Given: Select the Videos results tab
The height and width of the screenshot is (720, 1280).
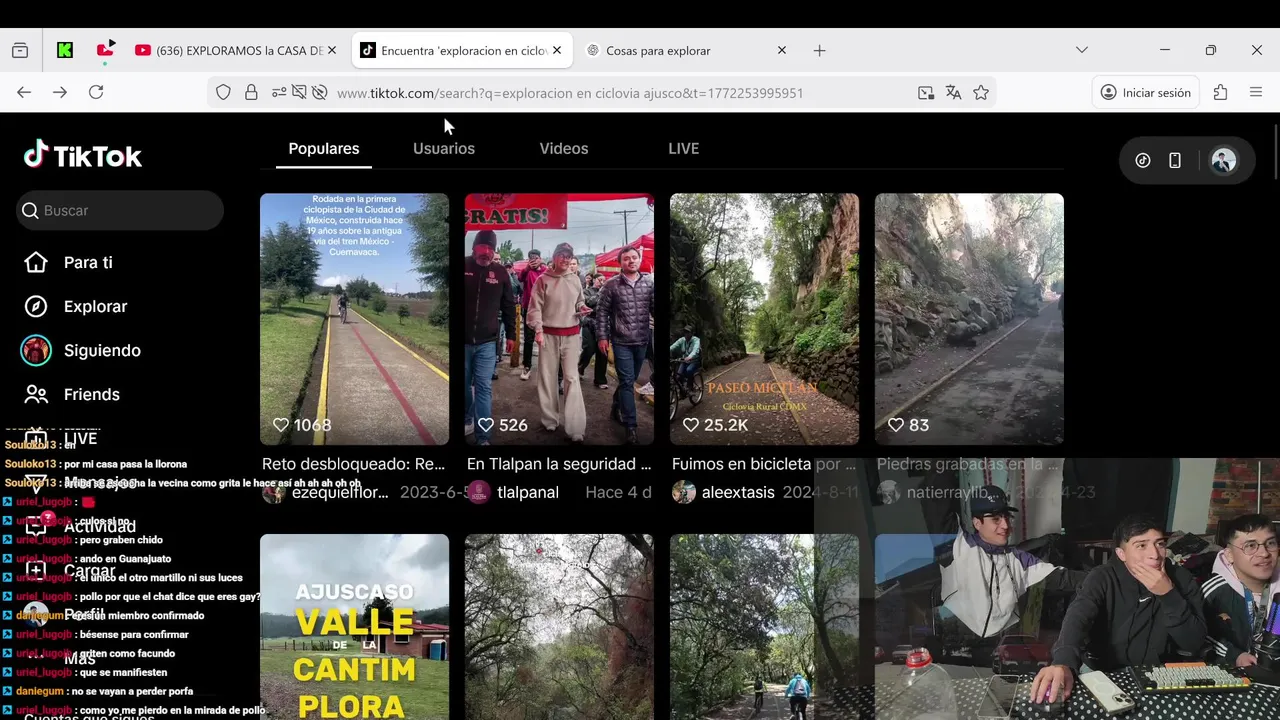Looking at the screenshot, I should point(564,148).
